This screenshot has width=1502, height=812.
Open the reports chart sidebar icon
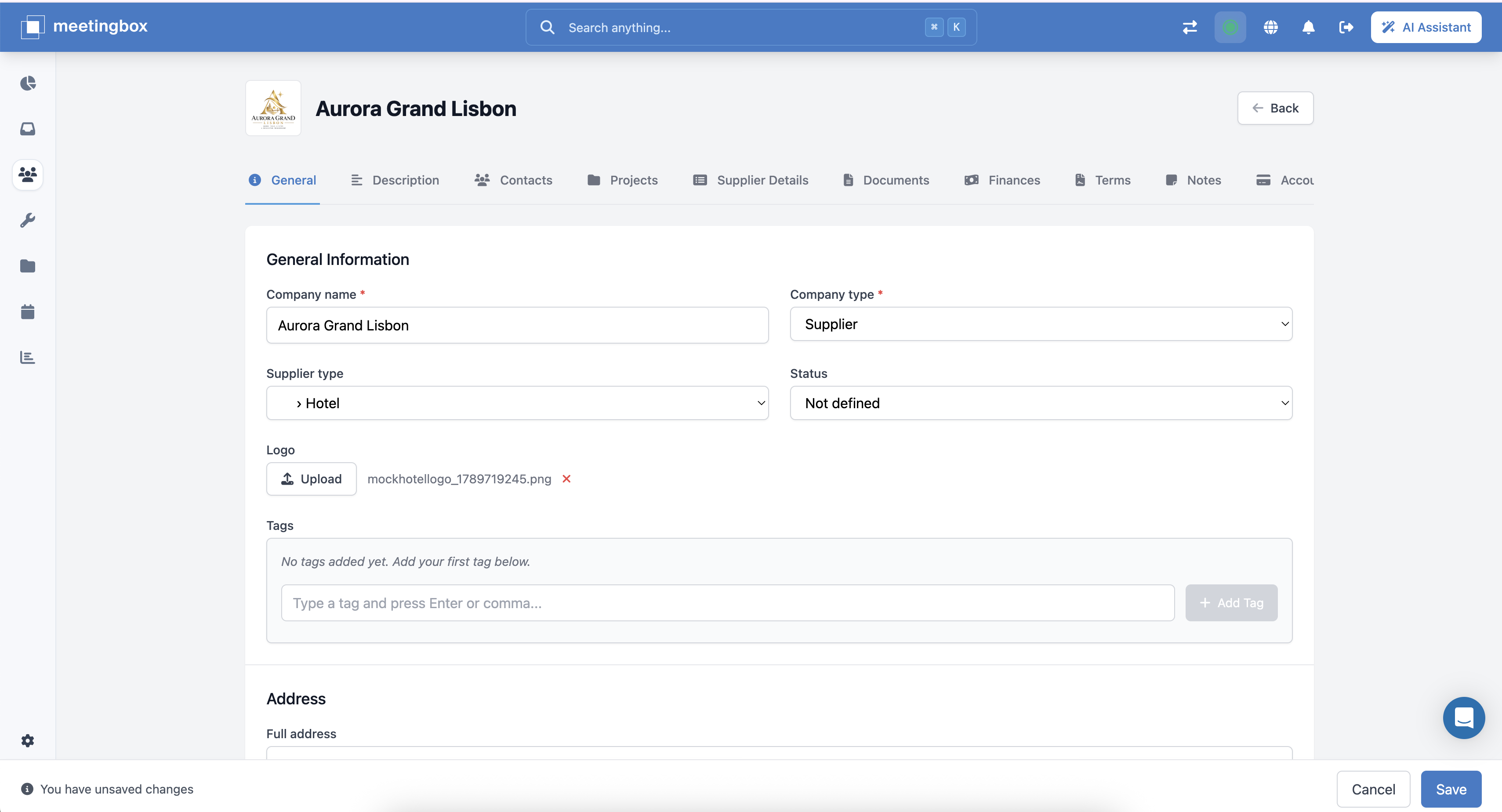click(27, 357)
